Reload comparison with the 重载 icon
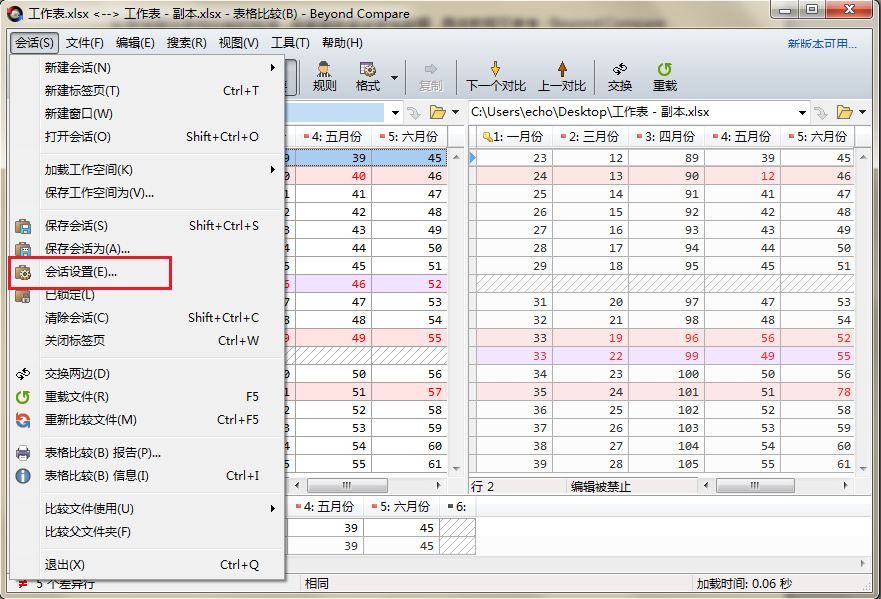The width and height of the screenshot is (881, 599). coord(665,76)
